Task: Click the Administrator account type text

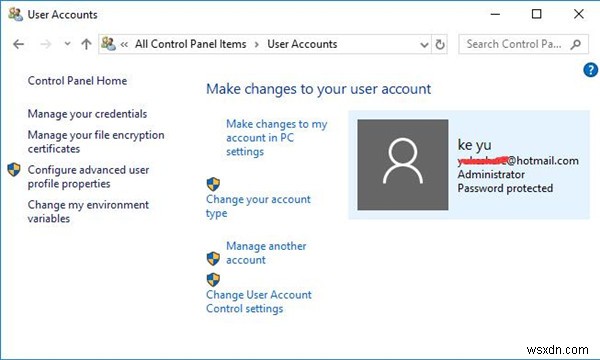Action: (x=491, y=174)
